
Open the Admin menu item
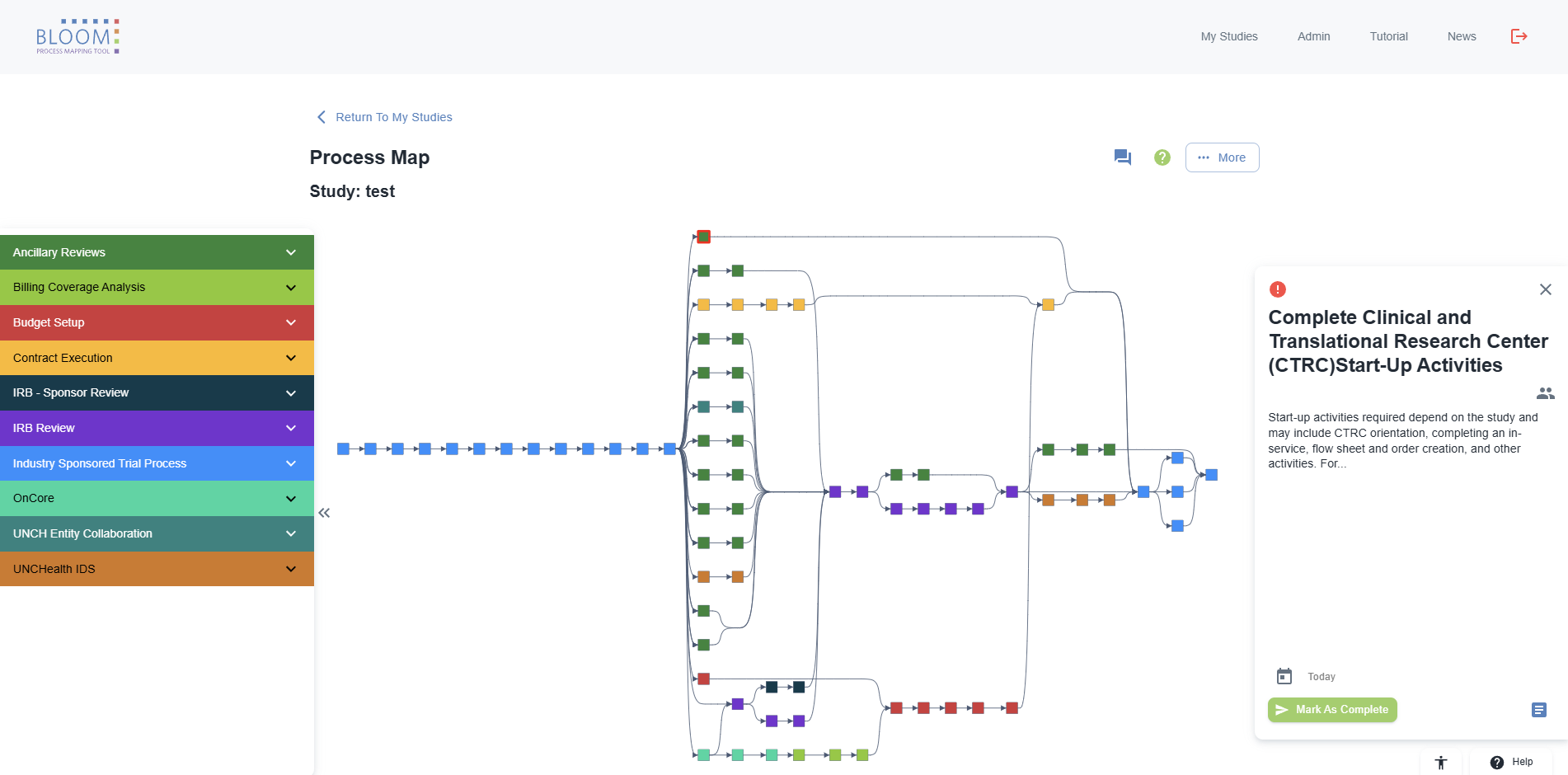point(1313,36)
